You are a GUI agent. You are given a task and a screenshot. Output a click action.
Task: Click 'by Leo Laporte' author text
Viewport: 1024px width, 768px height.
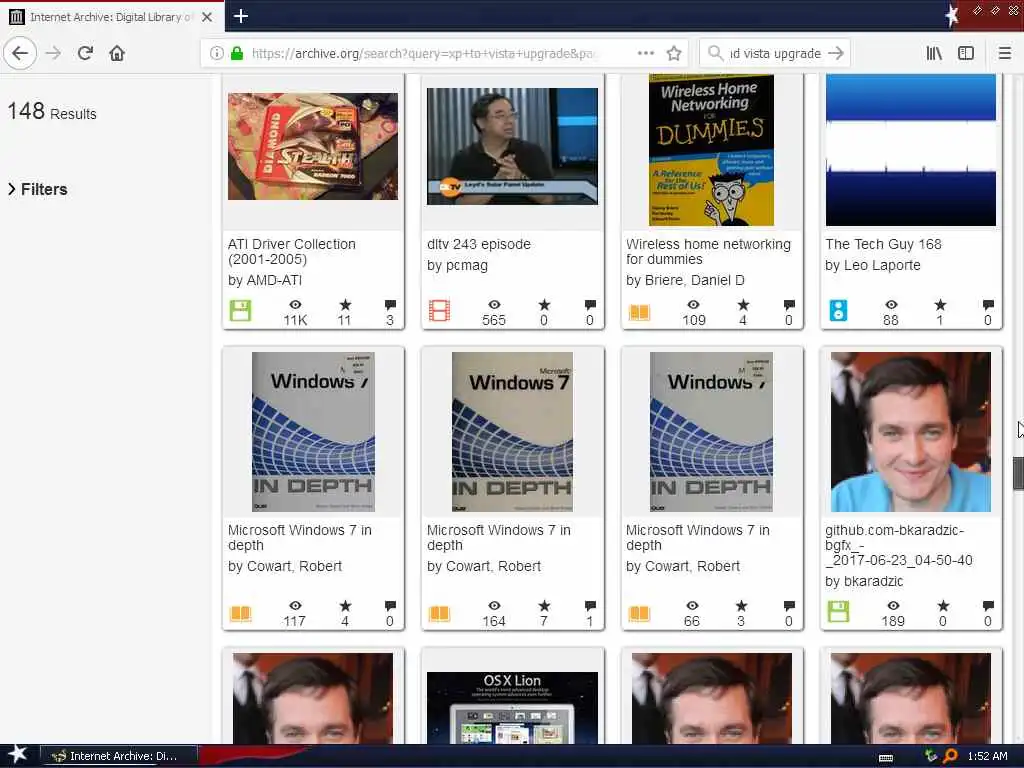872,265
